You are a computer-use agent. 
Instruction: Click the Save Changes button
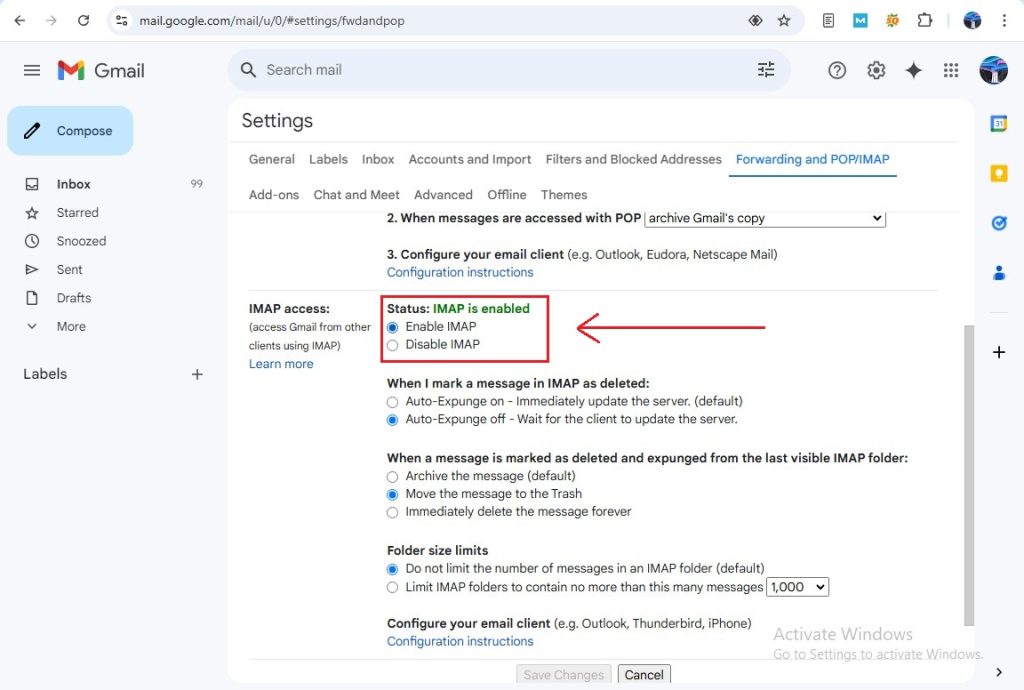(x=564, y=675)
